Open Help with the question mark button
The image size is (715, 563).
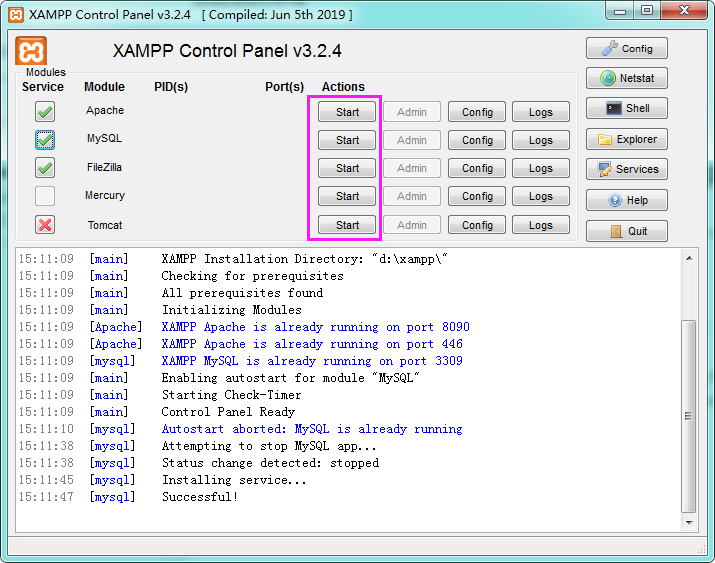click(x=627, y=200)
